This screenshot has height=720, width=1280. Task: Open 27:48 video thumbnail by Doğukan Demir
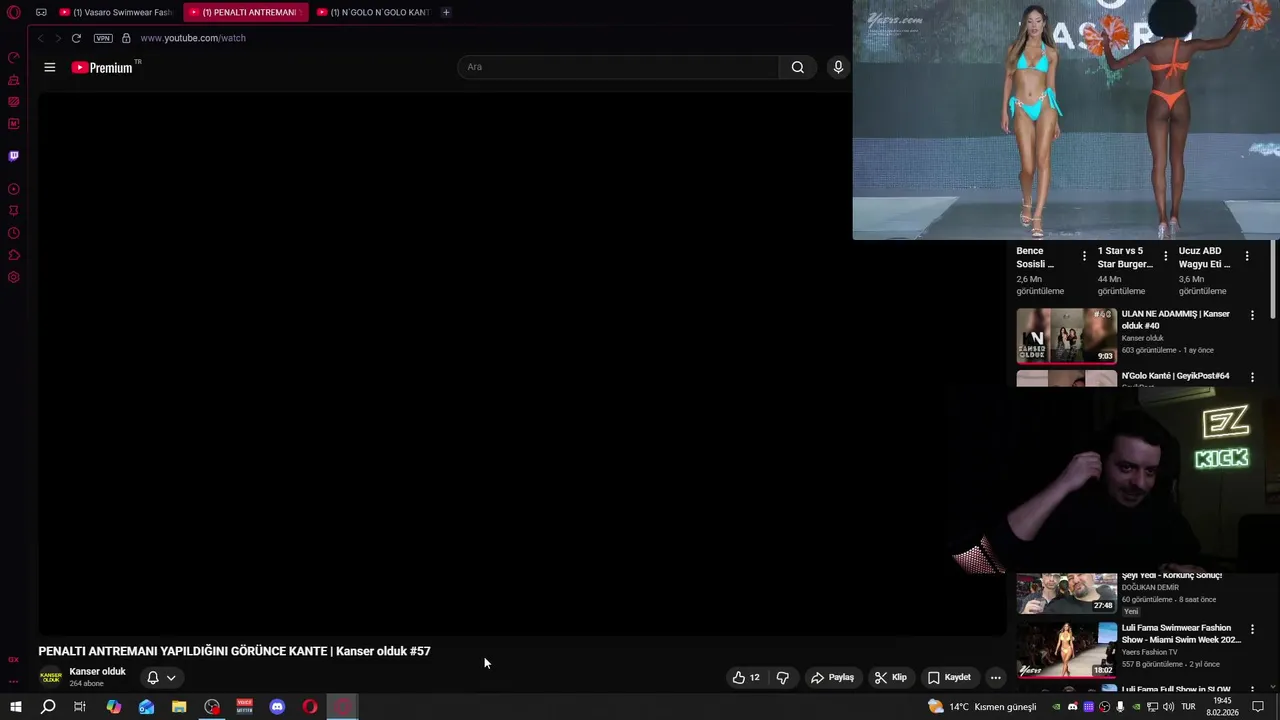1066,592
